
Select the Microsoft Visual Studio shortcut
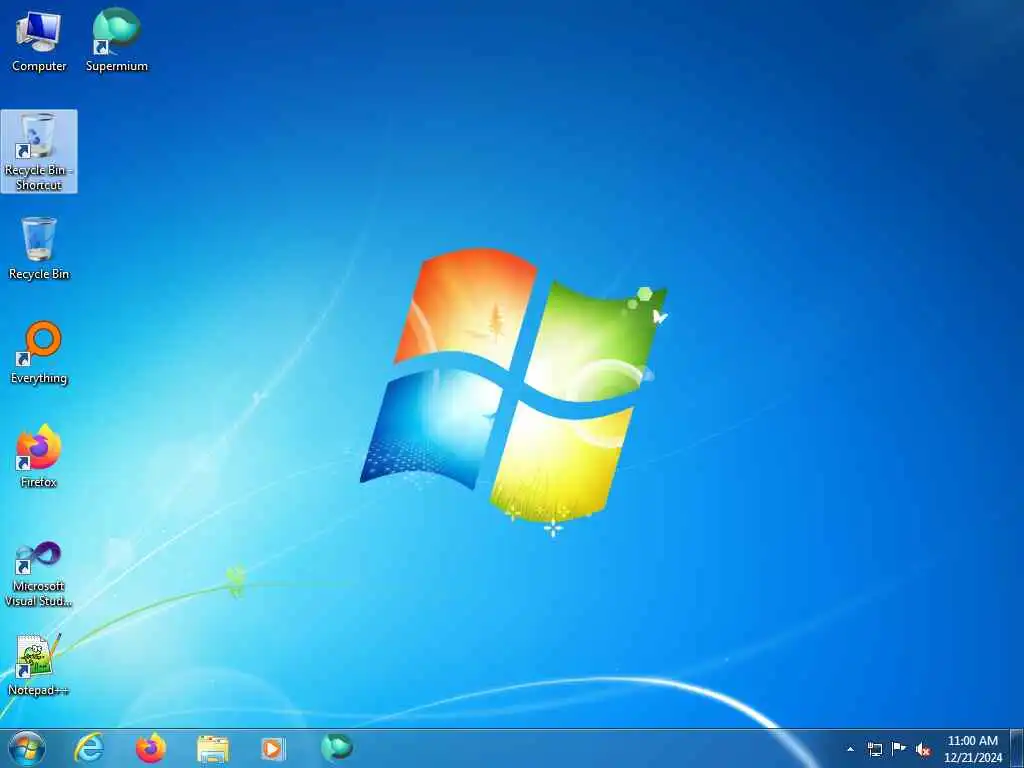pyautogui.click(x=39, y=575)
